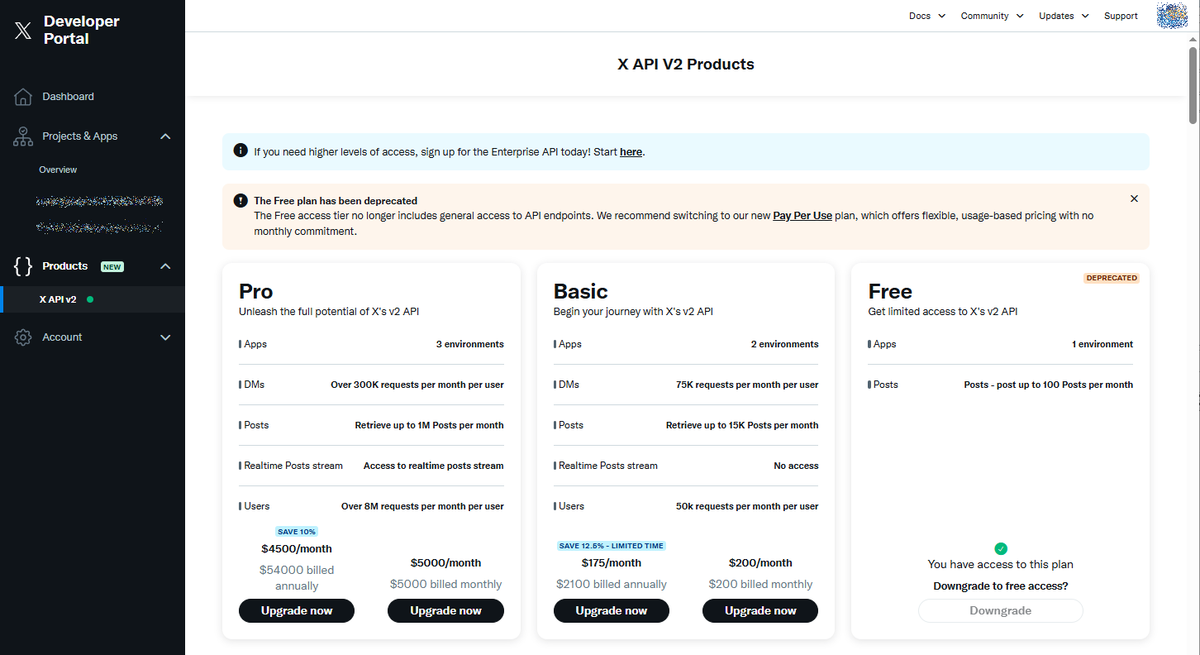Click the SAVE 10% badge on Pro
Screen dimensions: 1200x655
(296, 531)
